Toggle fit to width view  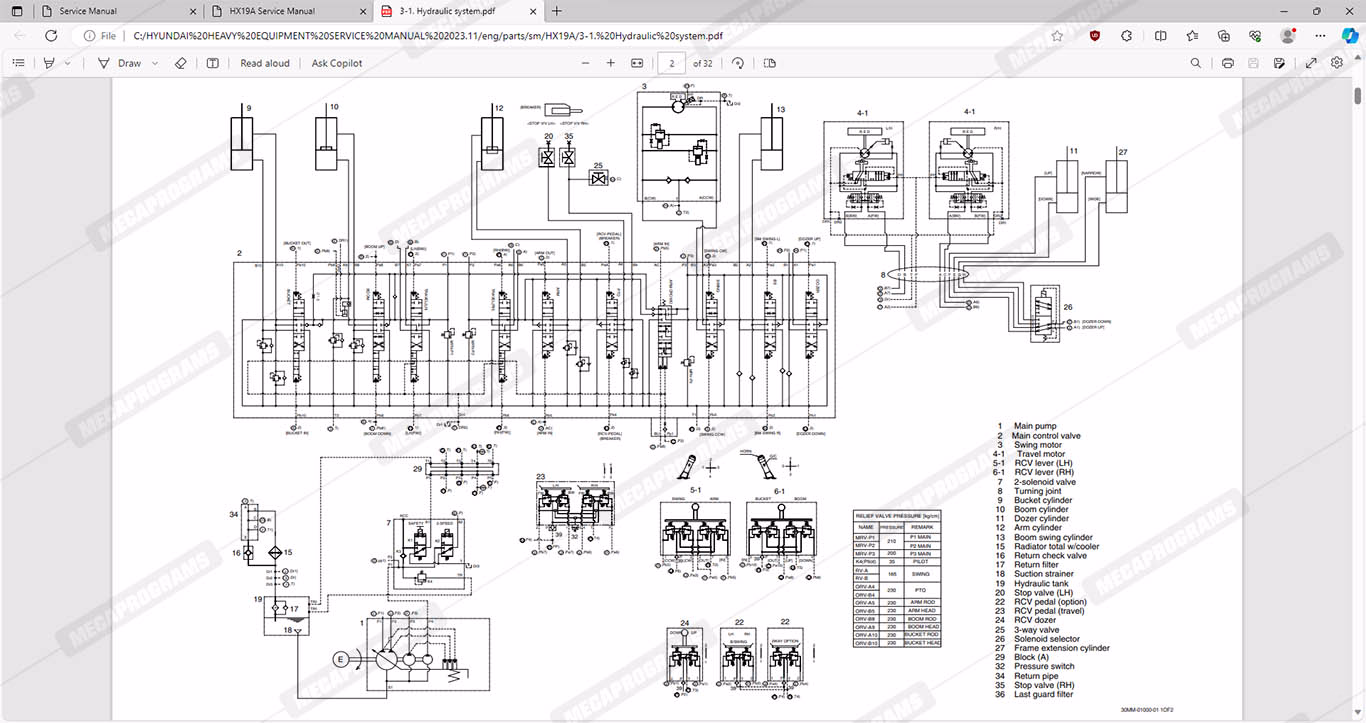[638, 63]
